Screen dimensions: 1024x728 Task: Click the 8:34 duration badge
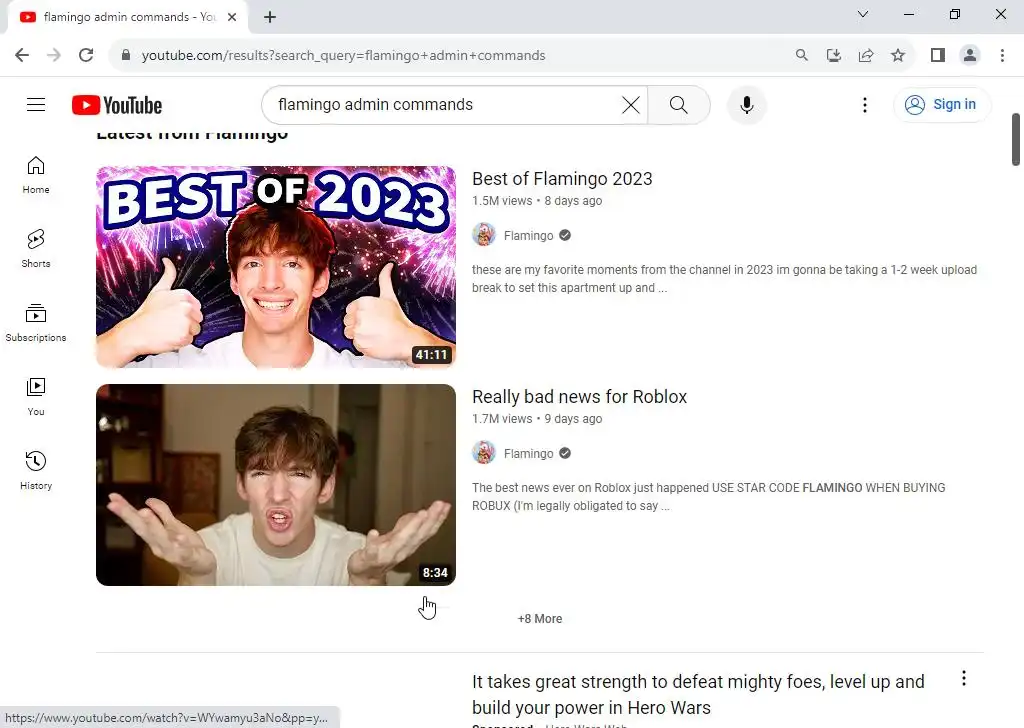click(435, 573)
